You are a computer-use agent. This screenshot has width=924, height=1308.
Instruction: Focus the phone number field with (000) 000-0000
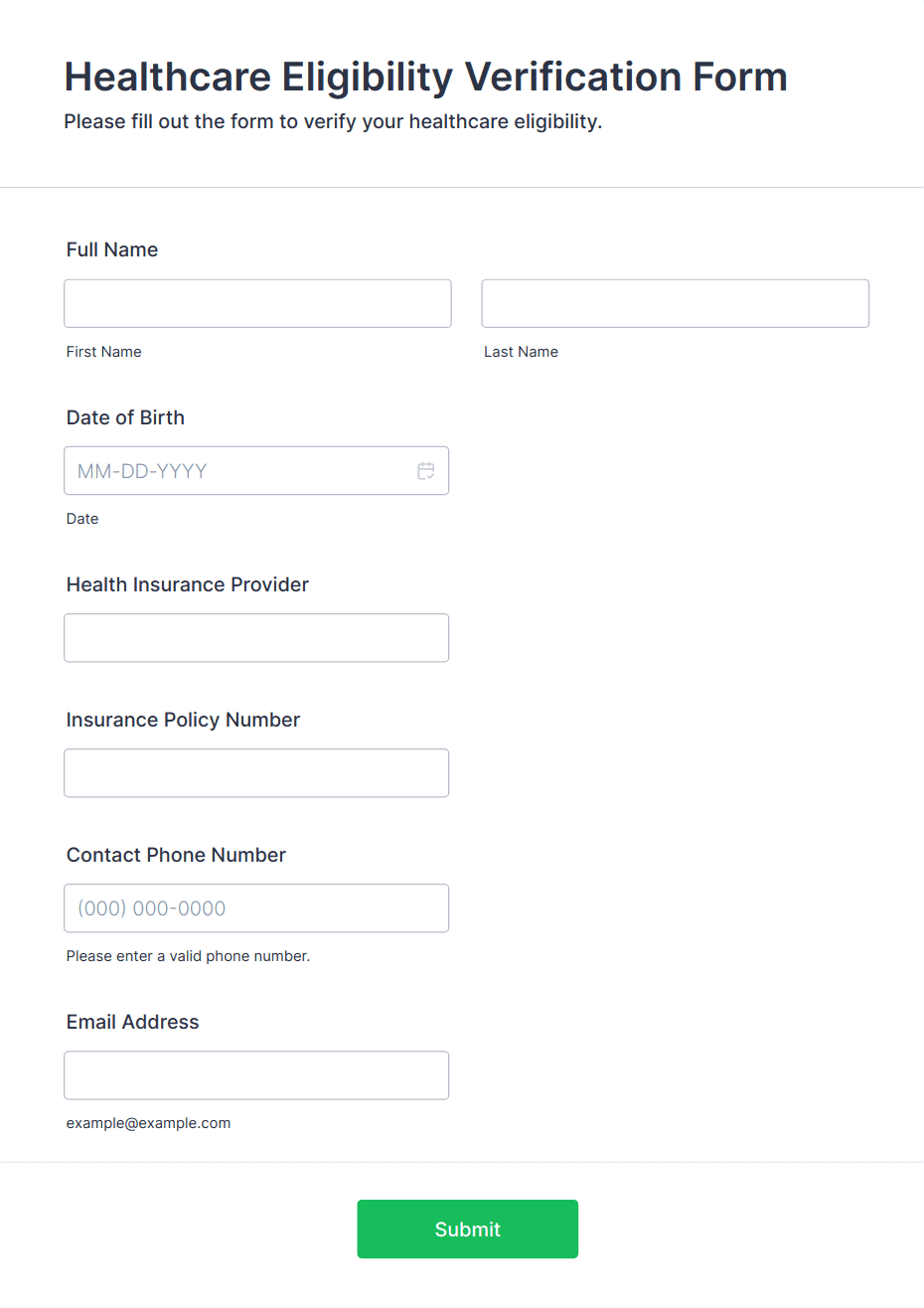[x=256, y=908]
